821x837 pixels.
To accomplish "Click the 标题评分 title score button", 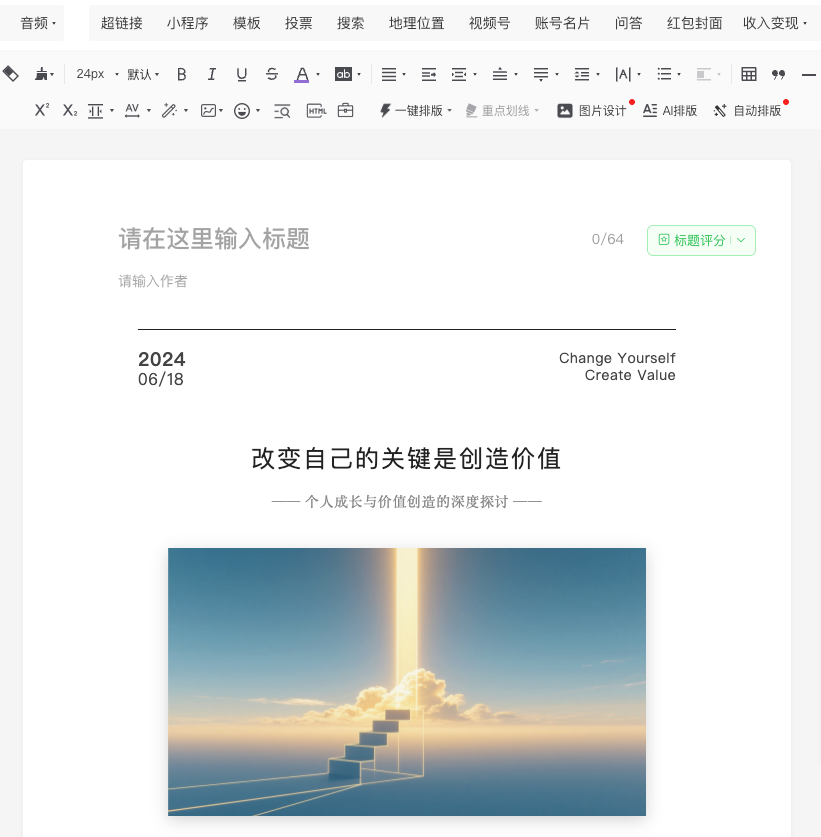I will pyautogui.click(x=692, y=240).
